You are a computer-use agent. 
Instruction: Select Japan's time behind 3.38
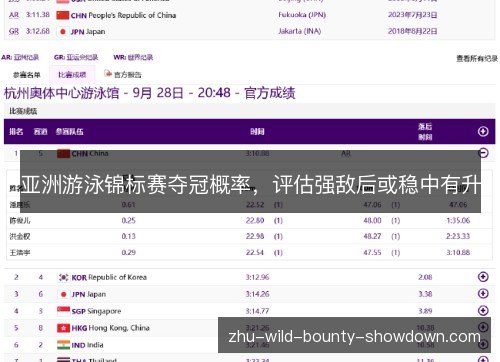click(425, 294)
